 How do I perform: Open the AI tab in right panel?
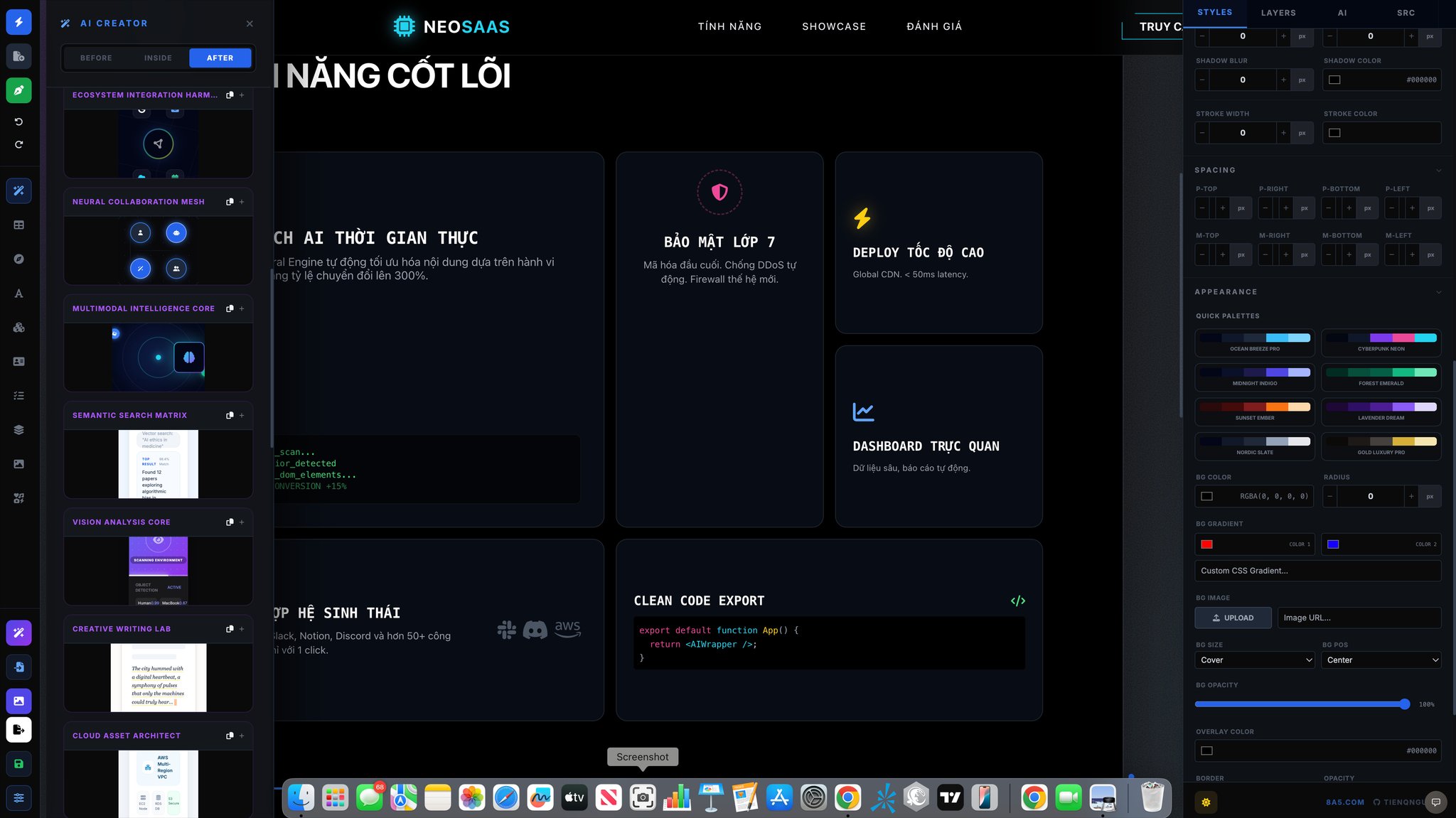click(1342, 13)
